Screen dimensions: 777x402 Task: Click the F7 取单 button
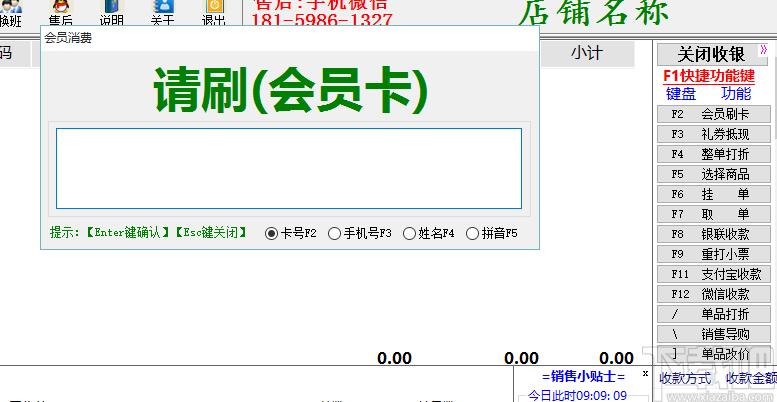pos(714,214)
